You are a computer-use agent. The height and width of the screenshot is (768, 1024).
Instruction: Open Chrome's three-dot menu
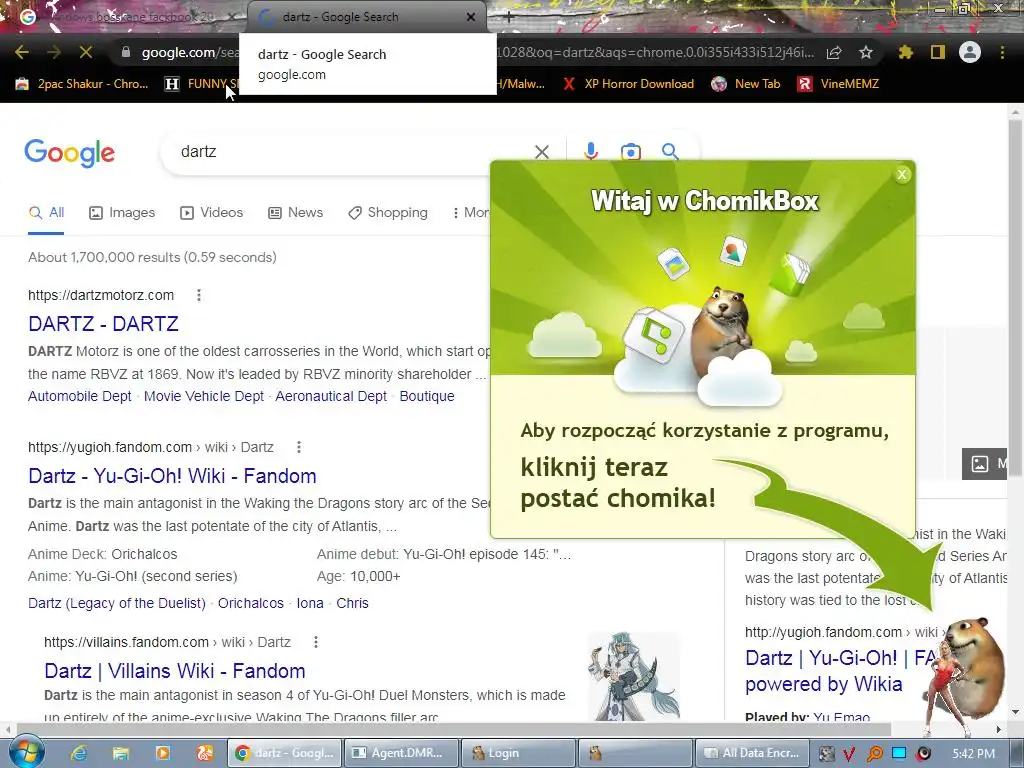click(1002, 52)
